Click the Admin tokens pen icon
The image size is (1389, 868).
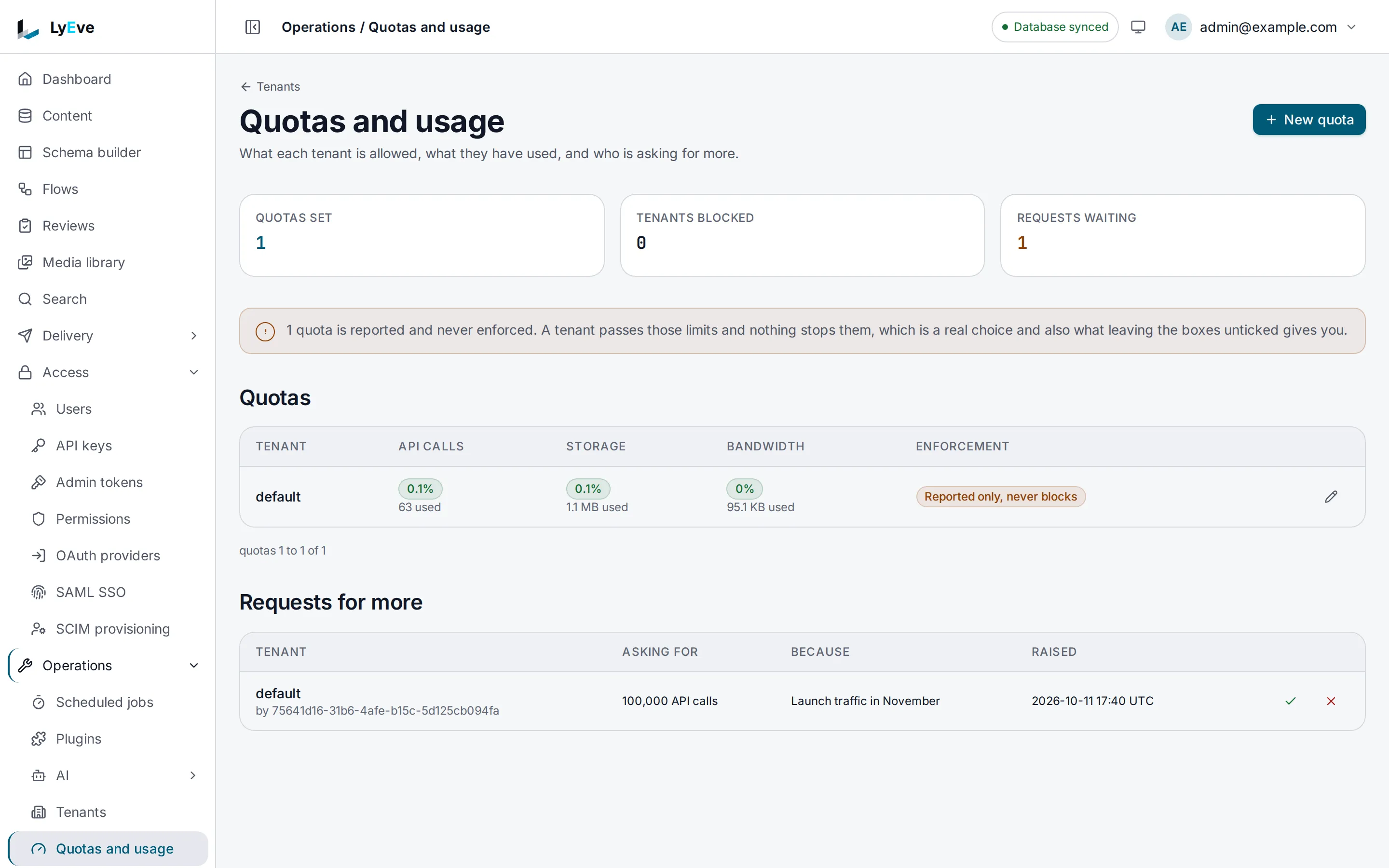39,482
